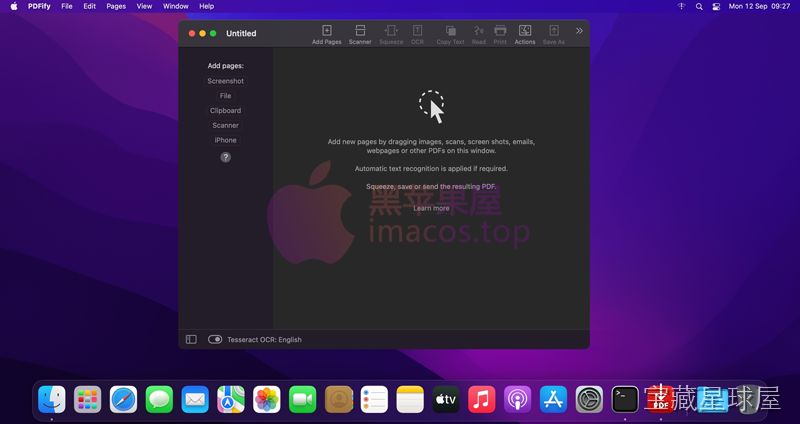
Task: Open FaceTime from the Dock
Action: (303, 400)
